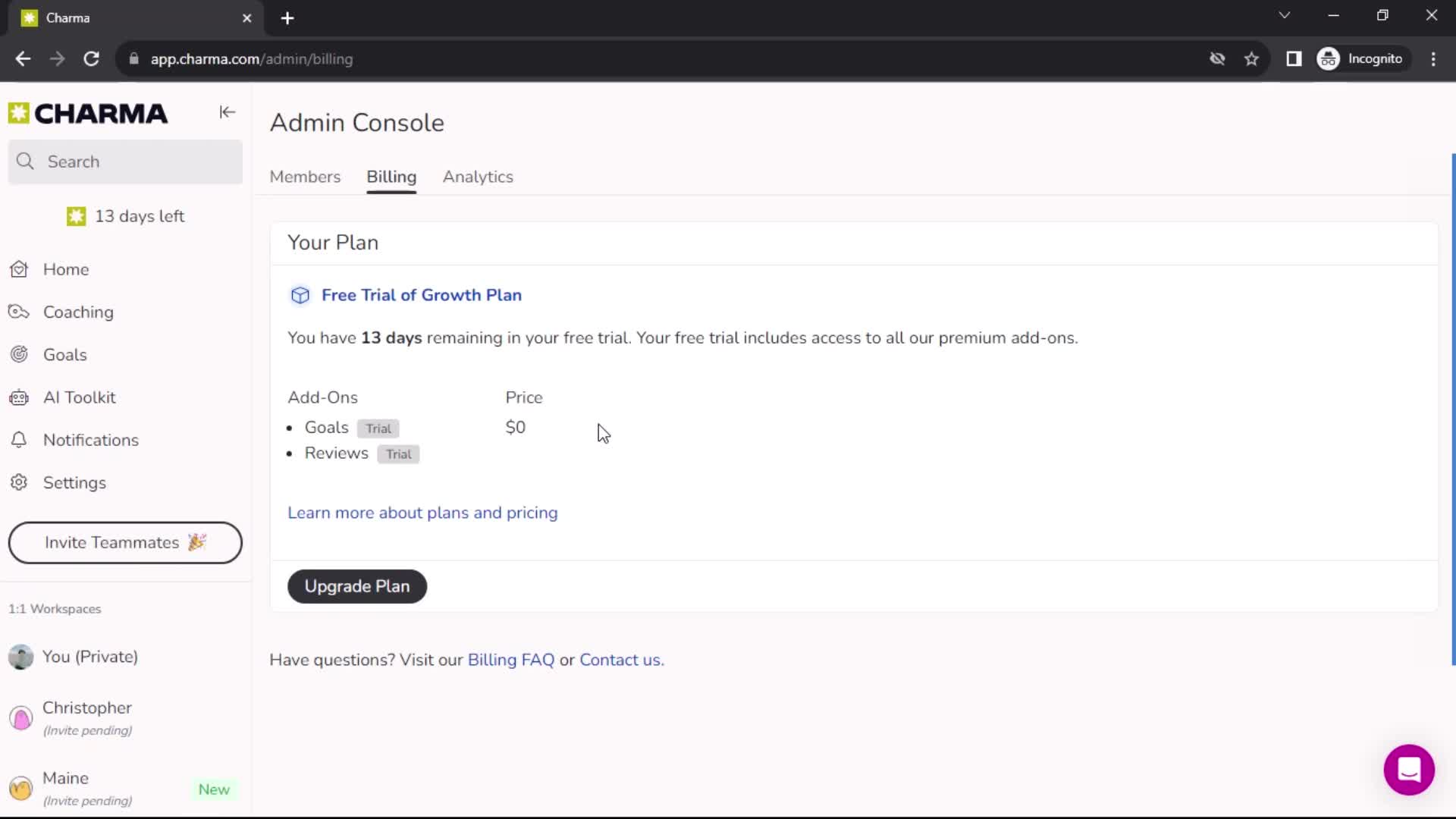This screenshot has width=1456, height=819.
Task: Click the Admin Console title
Action: 357,123
